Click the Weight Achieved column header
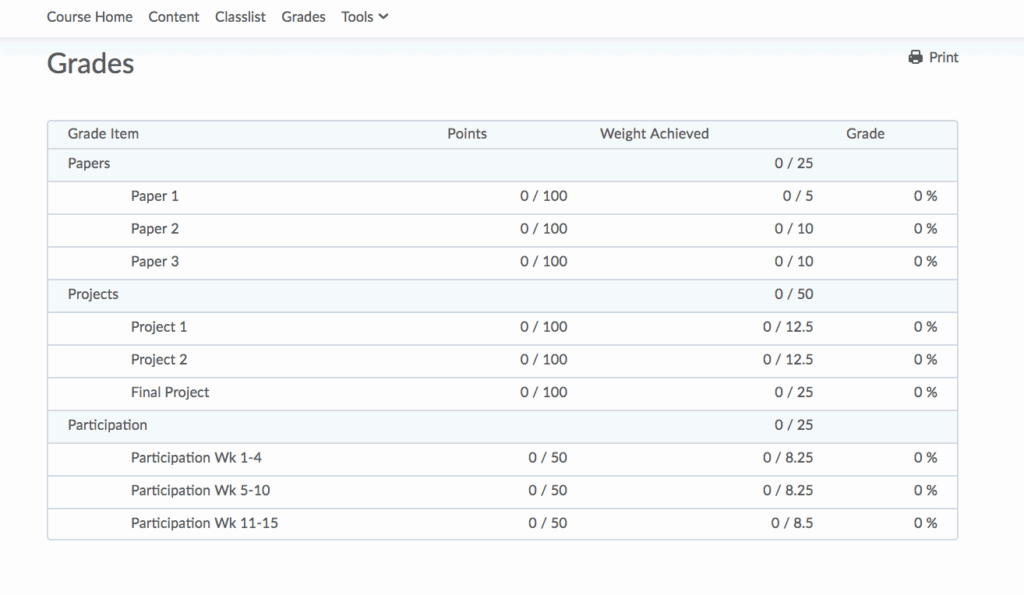Image resolution: width=1024 pixels, height=595 pixels. point(654,134)
